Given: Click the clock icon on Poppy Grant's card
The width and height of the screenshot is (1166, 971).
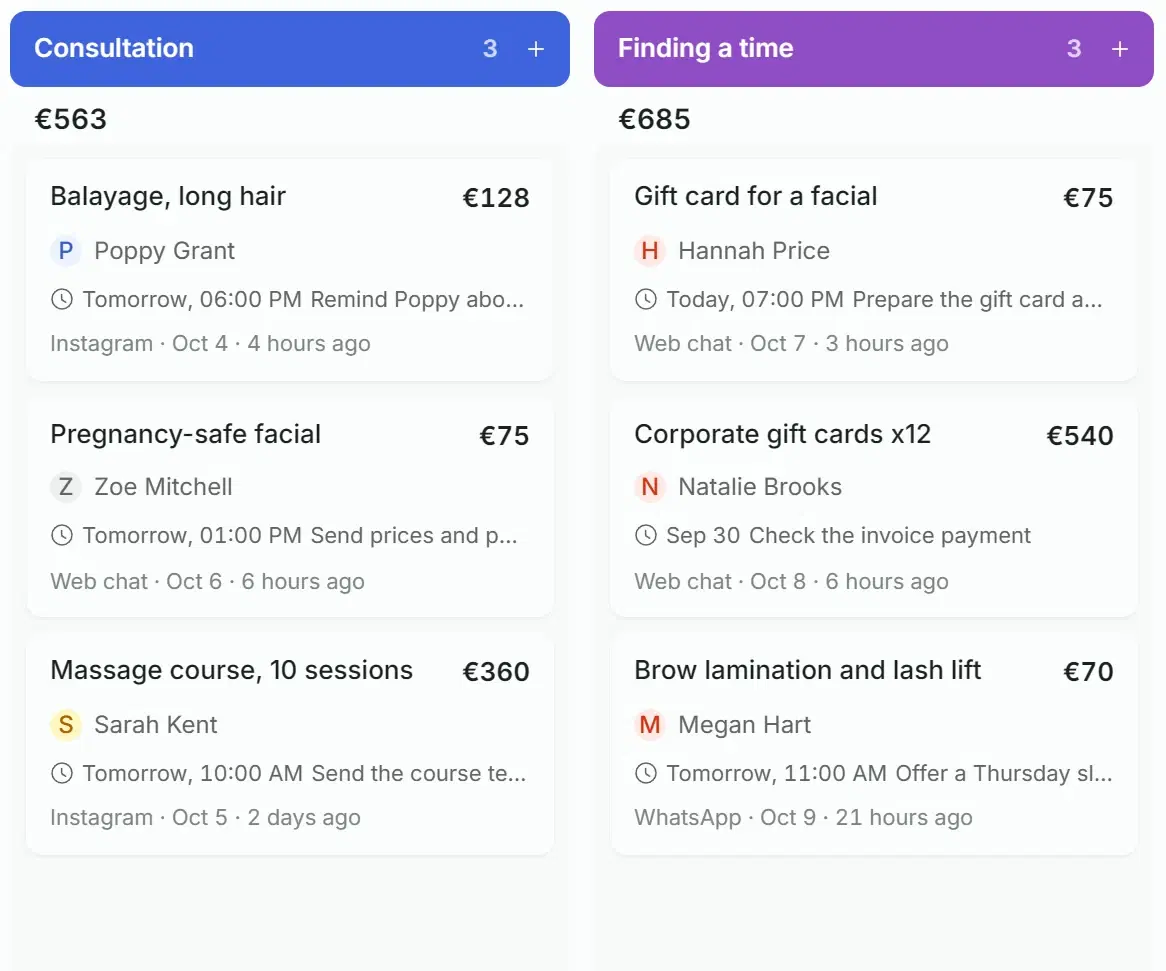Looking at the screenshot, I should pos(62,300).
